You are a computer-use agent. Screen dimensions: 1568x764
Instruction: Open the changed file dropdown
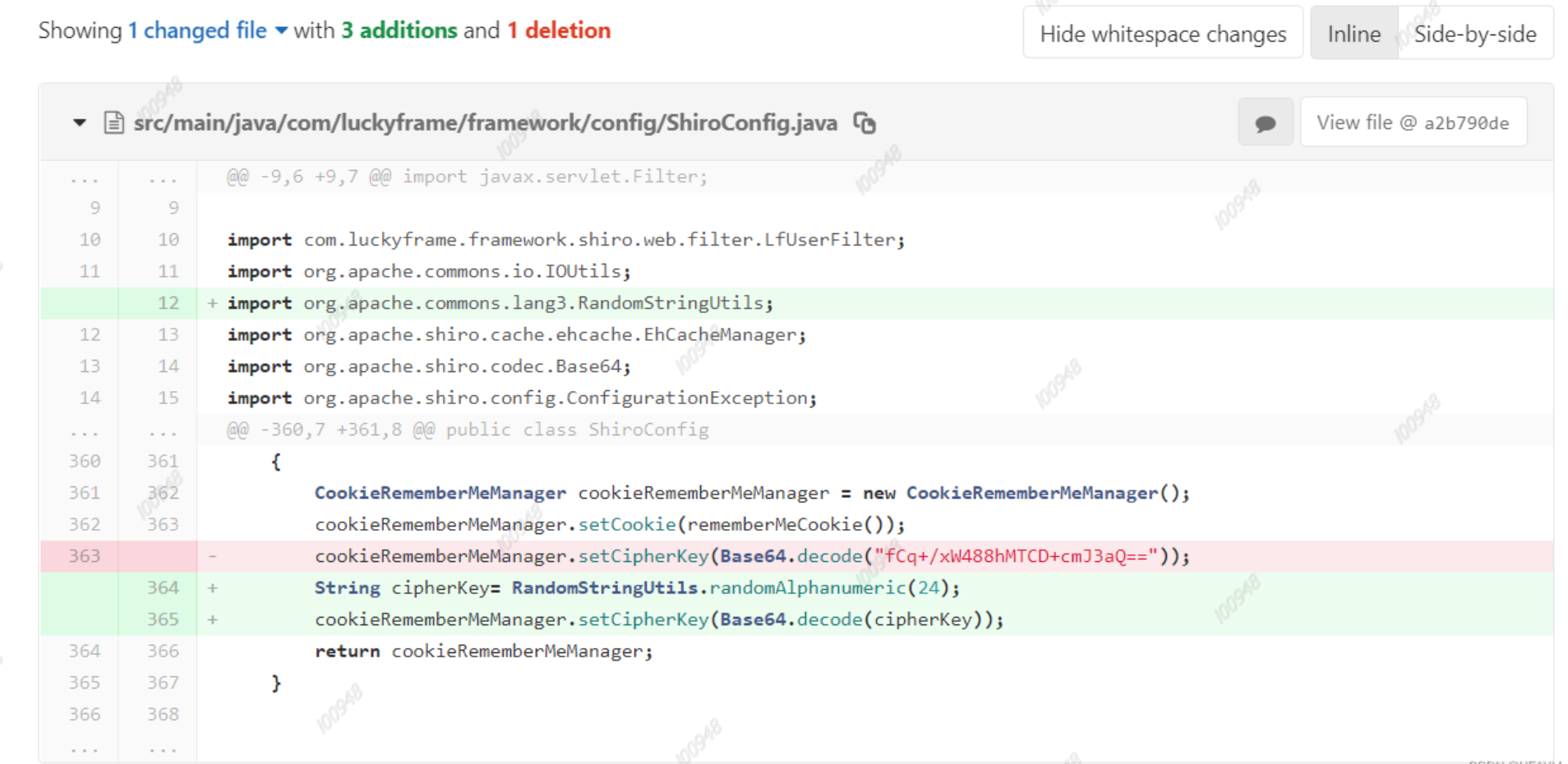click(x=208, y=30)
